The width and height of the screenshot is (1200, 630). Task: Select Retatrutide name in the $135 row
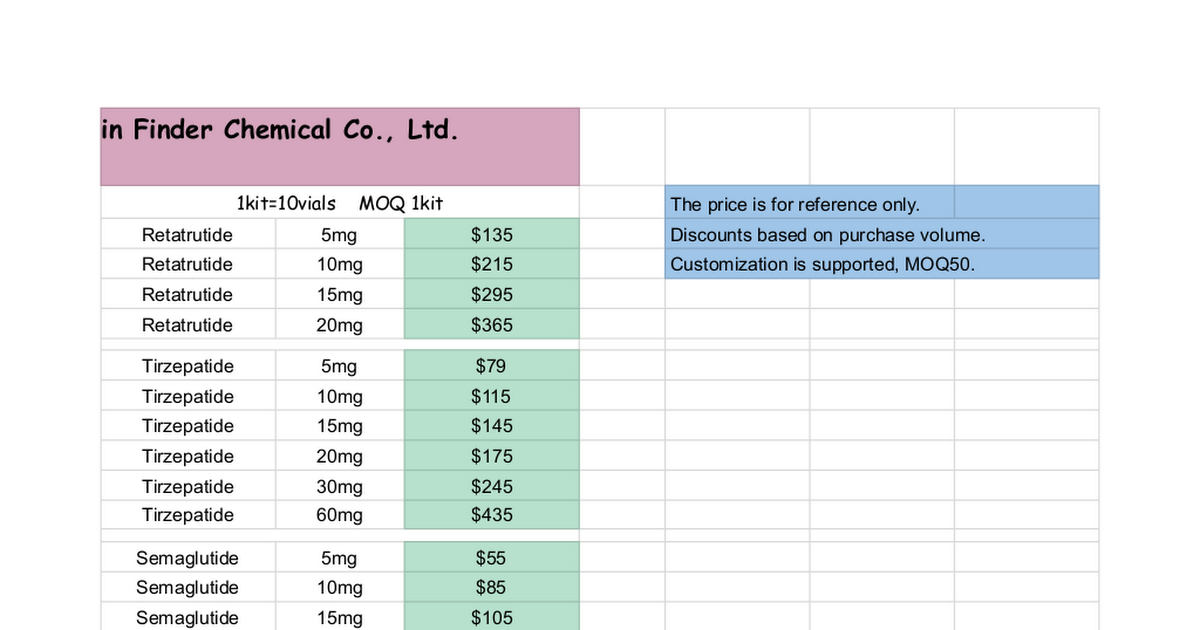coord(187,235)
